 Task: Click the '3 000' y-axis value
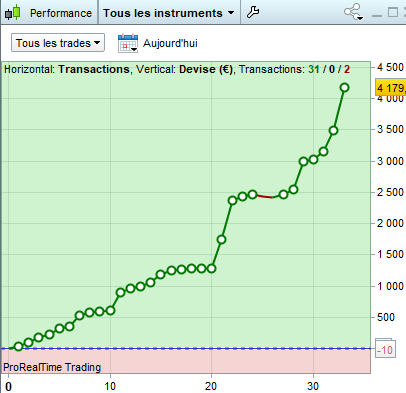(390, 161)
